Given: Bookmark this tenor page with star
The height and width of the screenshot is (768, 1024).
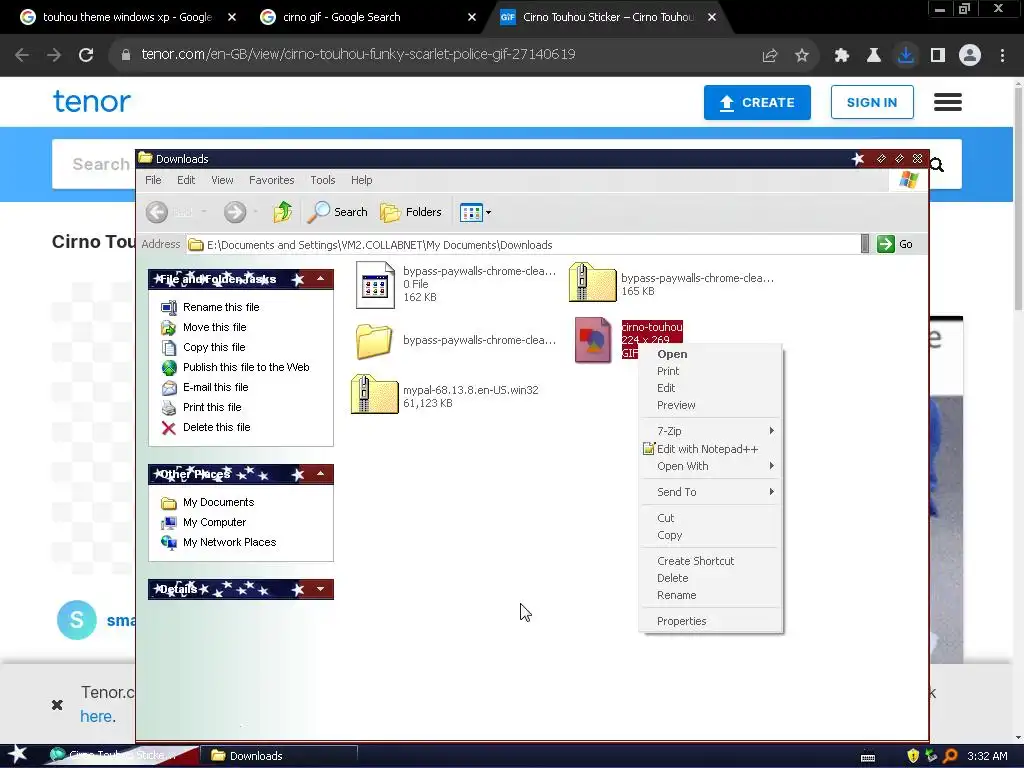Looking at the screenshot, I should [x=802, y=56].
